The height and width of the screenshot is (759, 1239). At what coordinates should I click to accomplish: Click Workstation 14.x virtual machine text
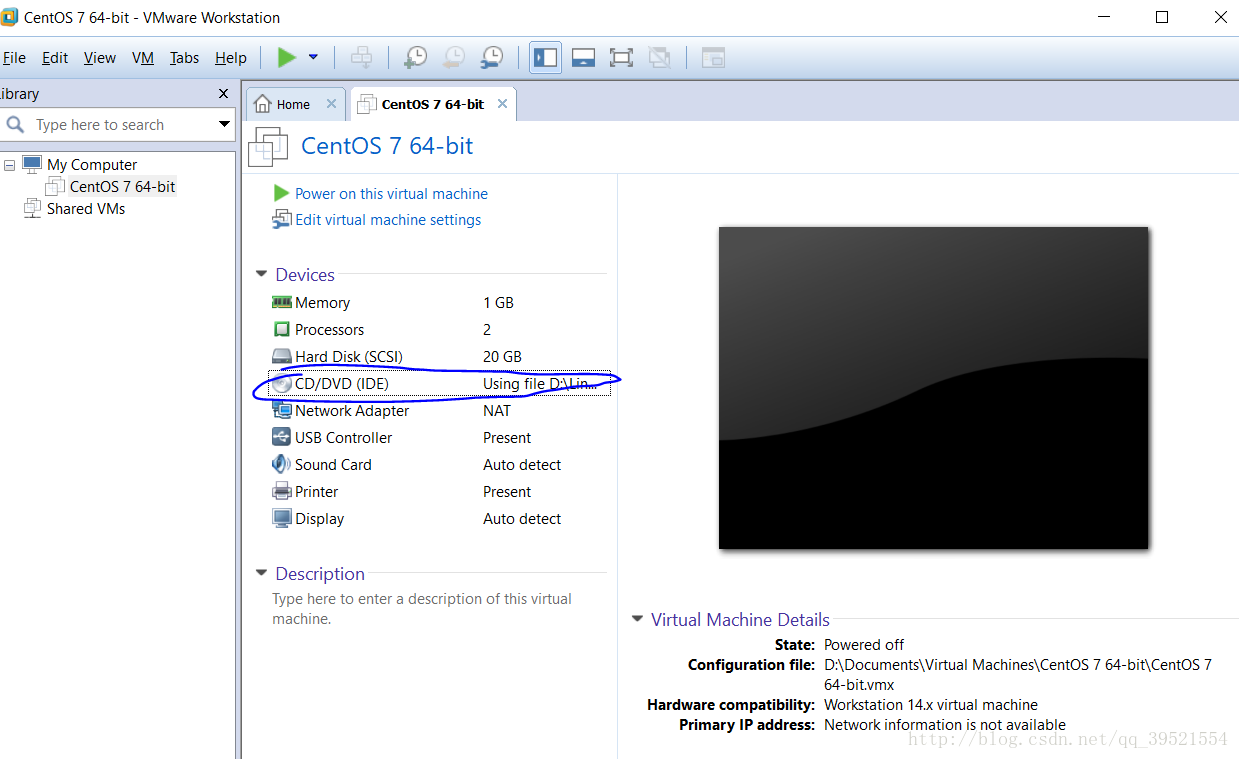931,705
